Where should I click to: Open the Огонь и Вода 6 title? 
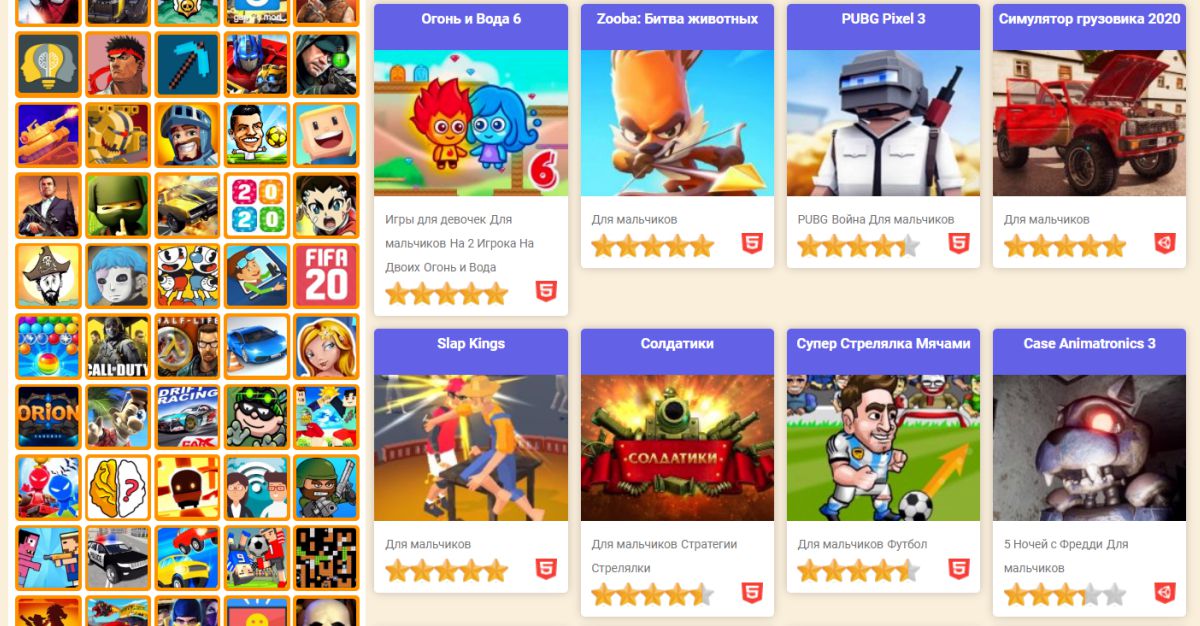[x=470, y=19]
